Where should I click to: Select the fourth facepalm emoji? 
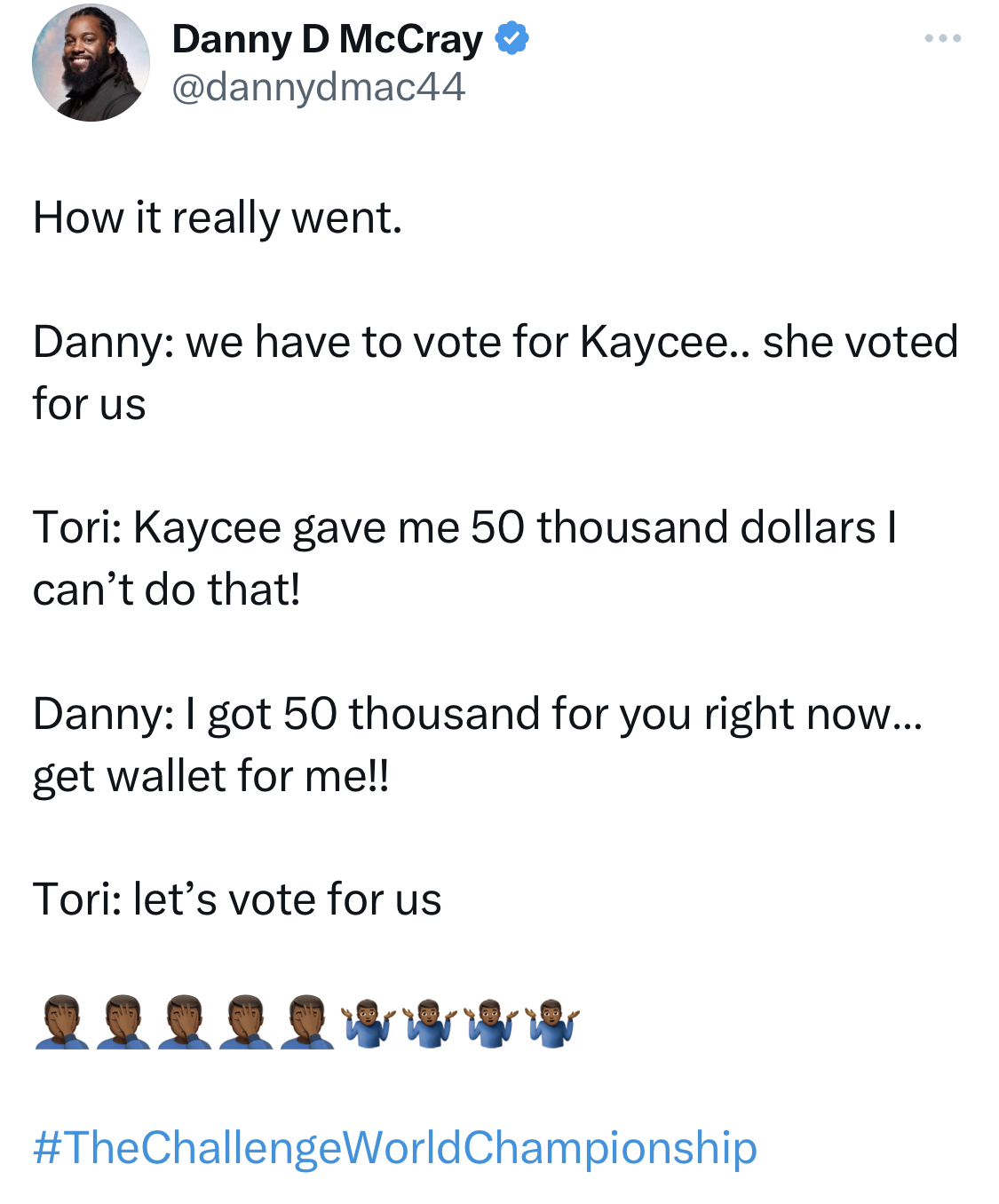coord(246,1022)
